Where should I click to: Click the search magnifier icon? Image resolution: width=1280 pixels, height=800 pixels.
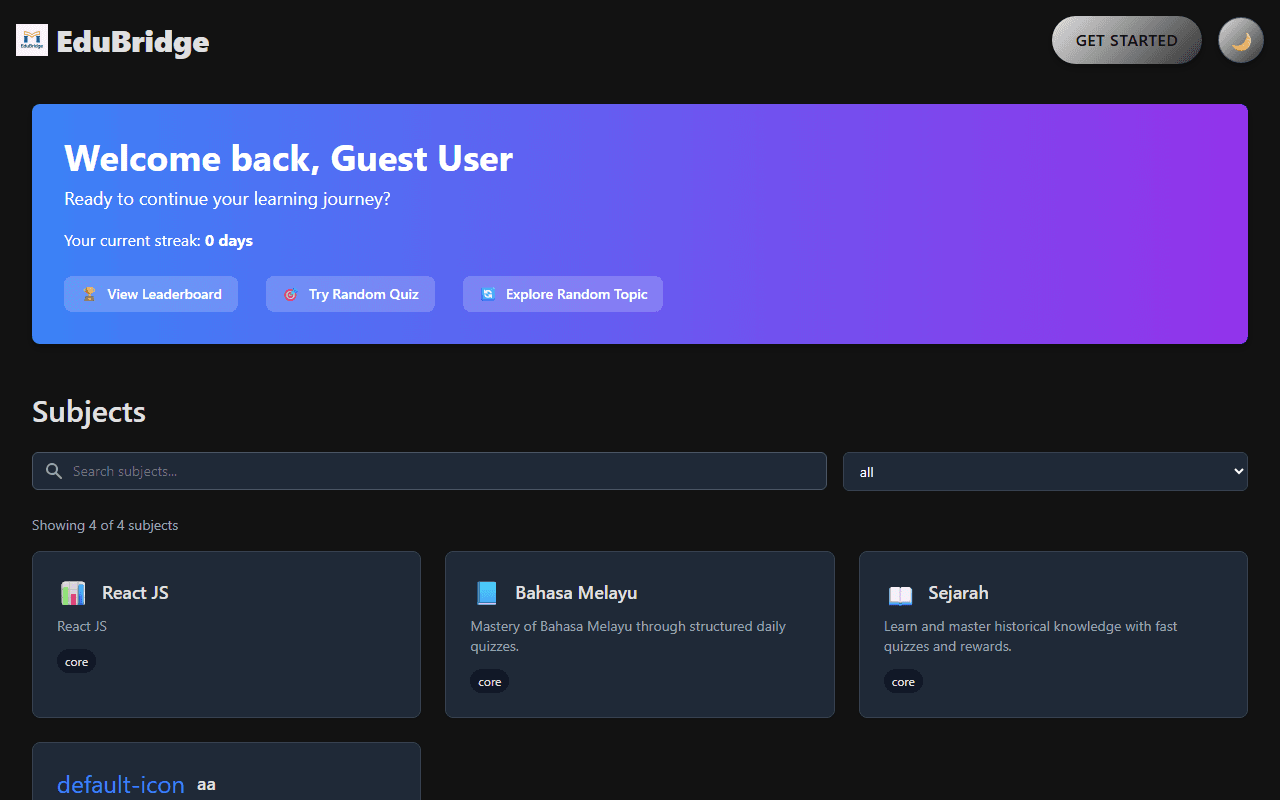54,471
